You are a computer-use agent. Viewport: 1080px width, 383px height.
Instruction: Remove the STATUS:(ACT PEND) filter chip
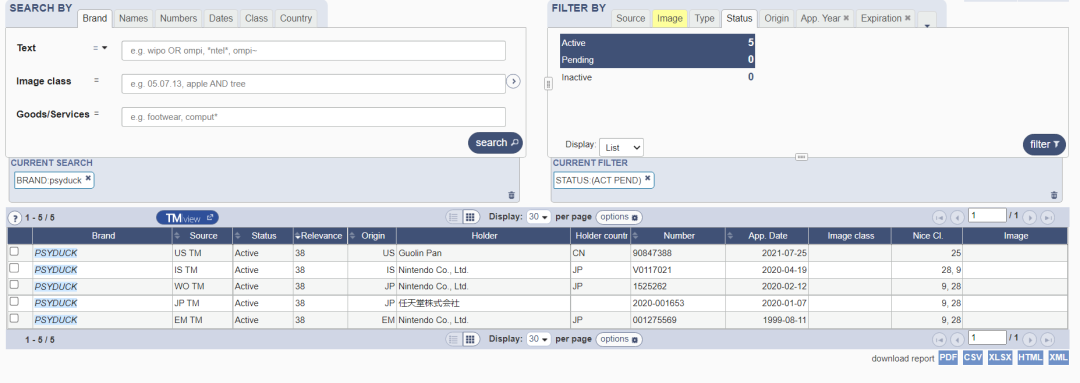[x=647, y=178]
